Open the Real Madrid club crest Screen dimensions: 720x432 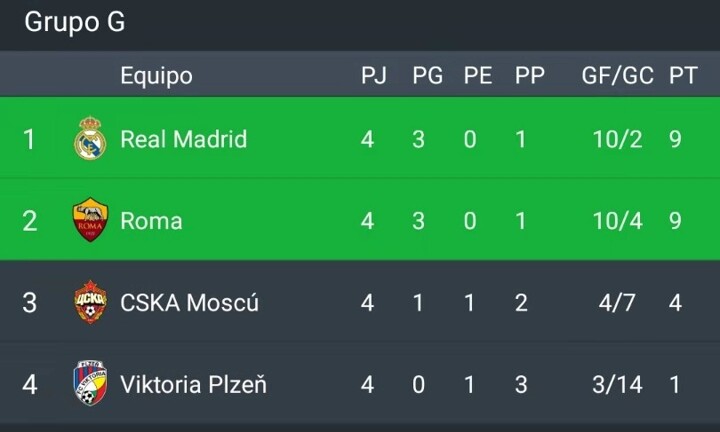point(90,138)
